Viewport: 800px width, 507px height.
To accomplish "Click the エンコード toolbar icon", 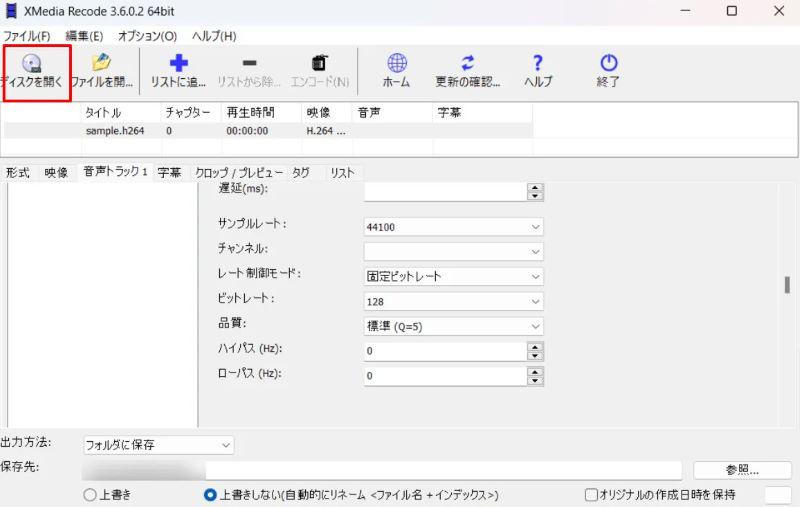I will click(319, 64).
